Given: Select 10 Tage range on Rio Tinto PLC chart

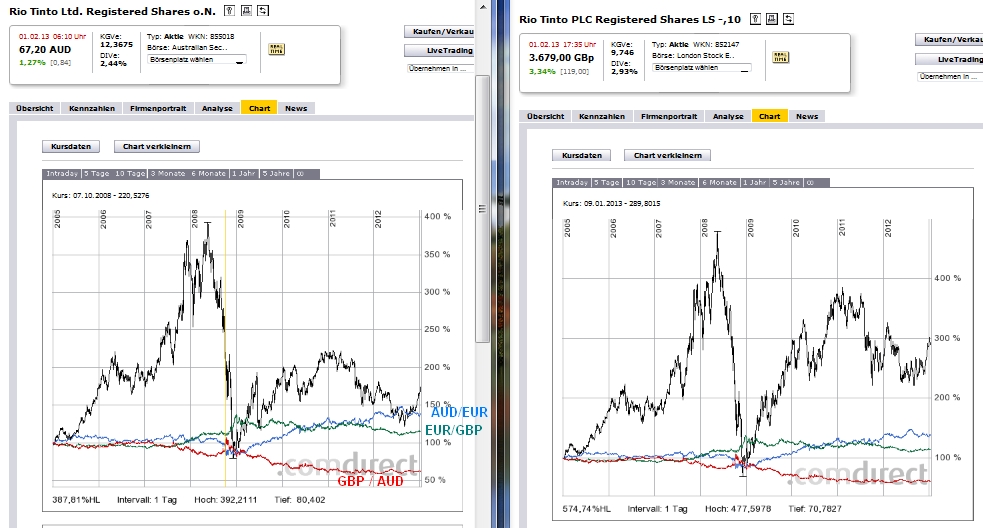Looking at the screenshot, I should [x=640, y=182].
